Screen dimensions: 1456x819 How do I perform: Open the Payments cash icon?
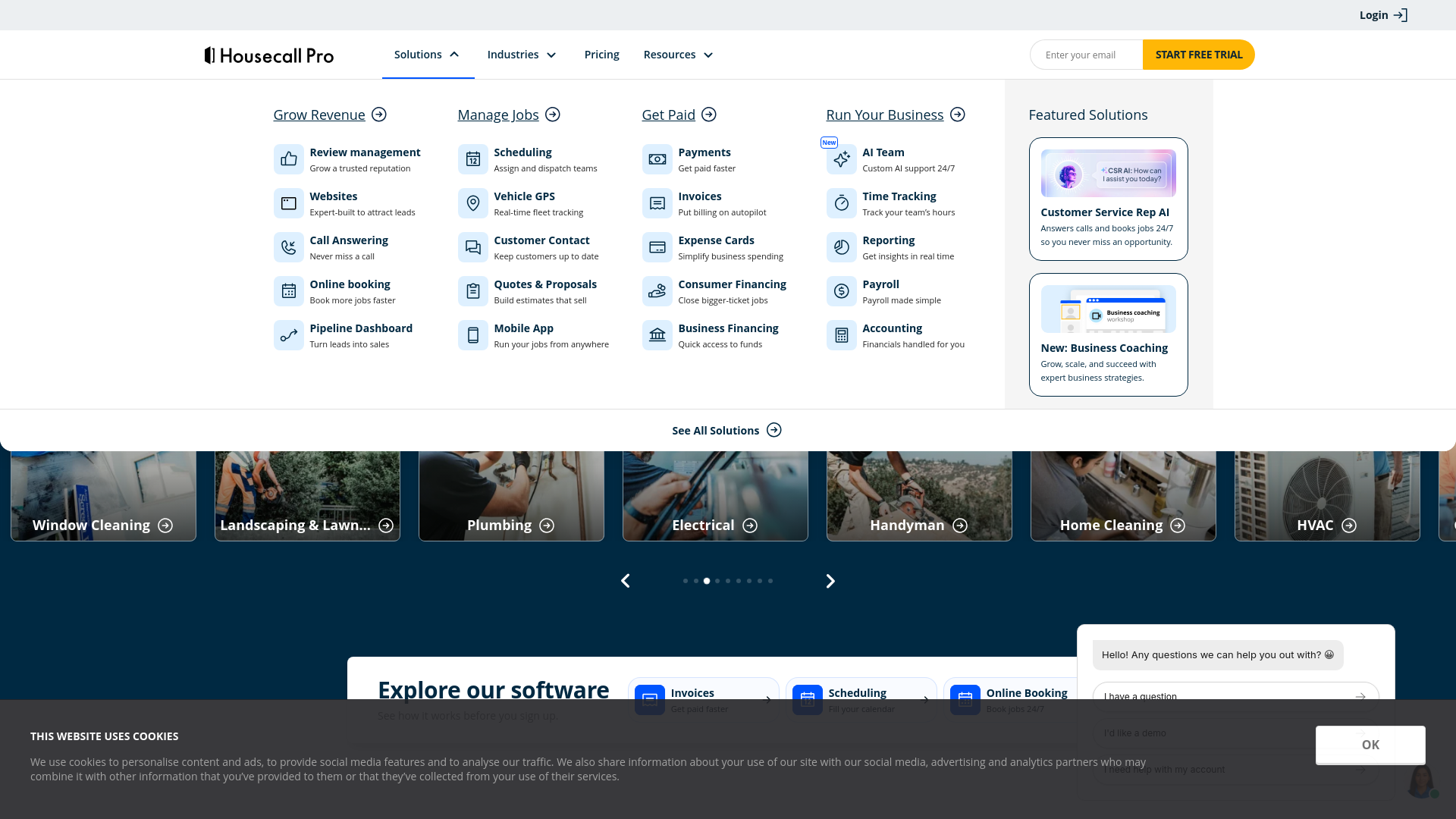657,159
